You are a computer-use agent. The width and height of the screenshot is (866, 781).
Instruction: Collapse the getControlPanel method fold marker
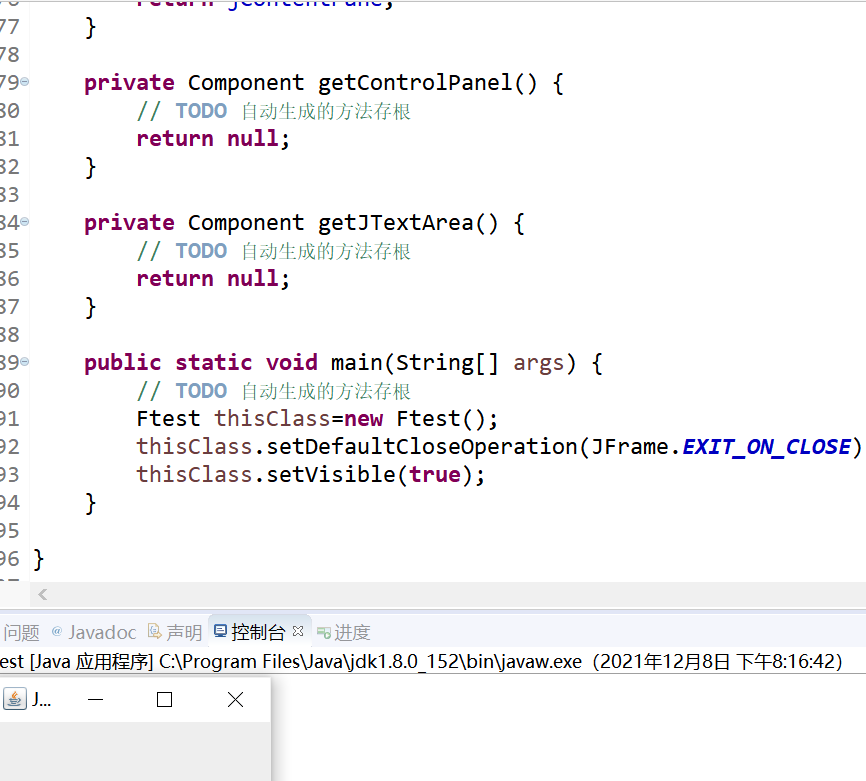point(25,81)
